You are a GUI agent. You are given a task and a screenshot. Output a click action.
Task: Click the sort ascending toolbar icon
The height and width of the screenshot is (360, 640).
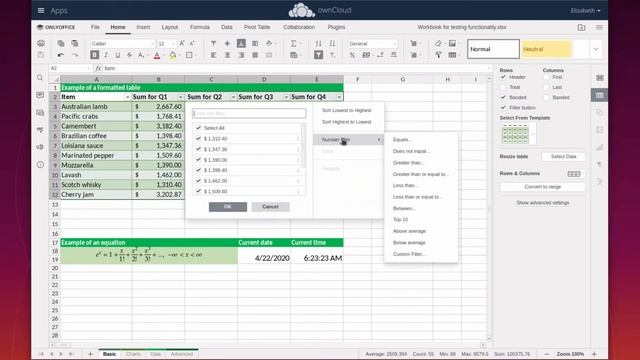point(318,43)
